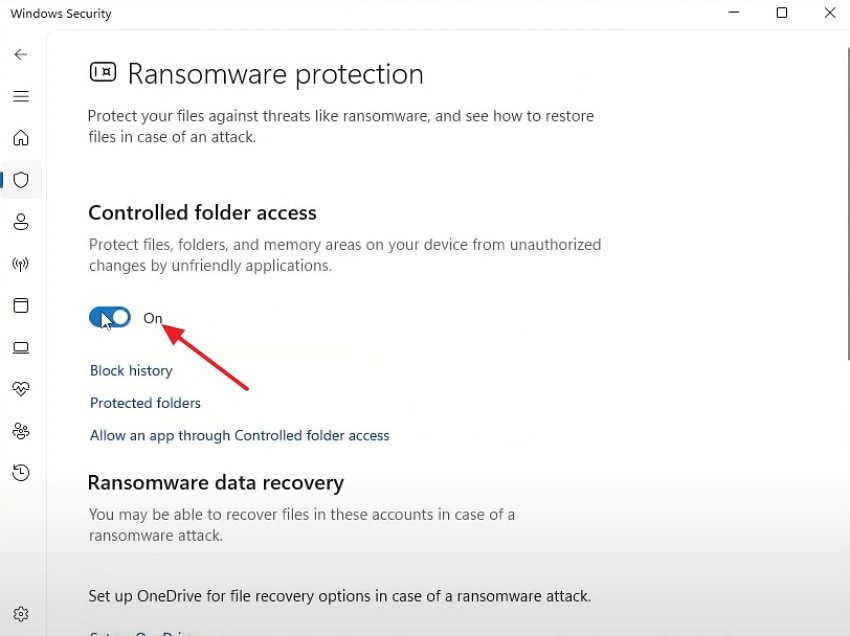Open the Home section in sidebar
Screen dimensions: 850x636
pos(21,138)
